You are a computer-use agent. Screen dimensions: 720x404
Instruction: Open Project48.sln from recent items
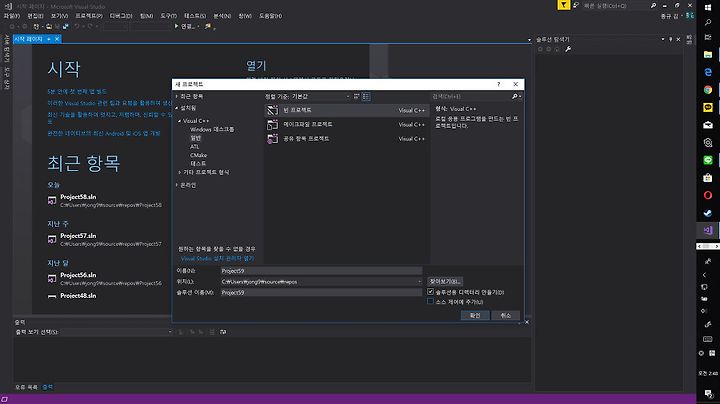point(78,296)
